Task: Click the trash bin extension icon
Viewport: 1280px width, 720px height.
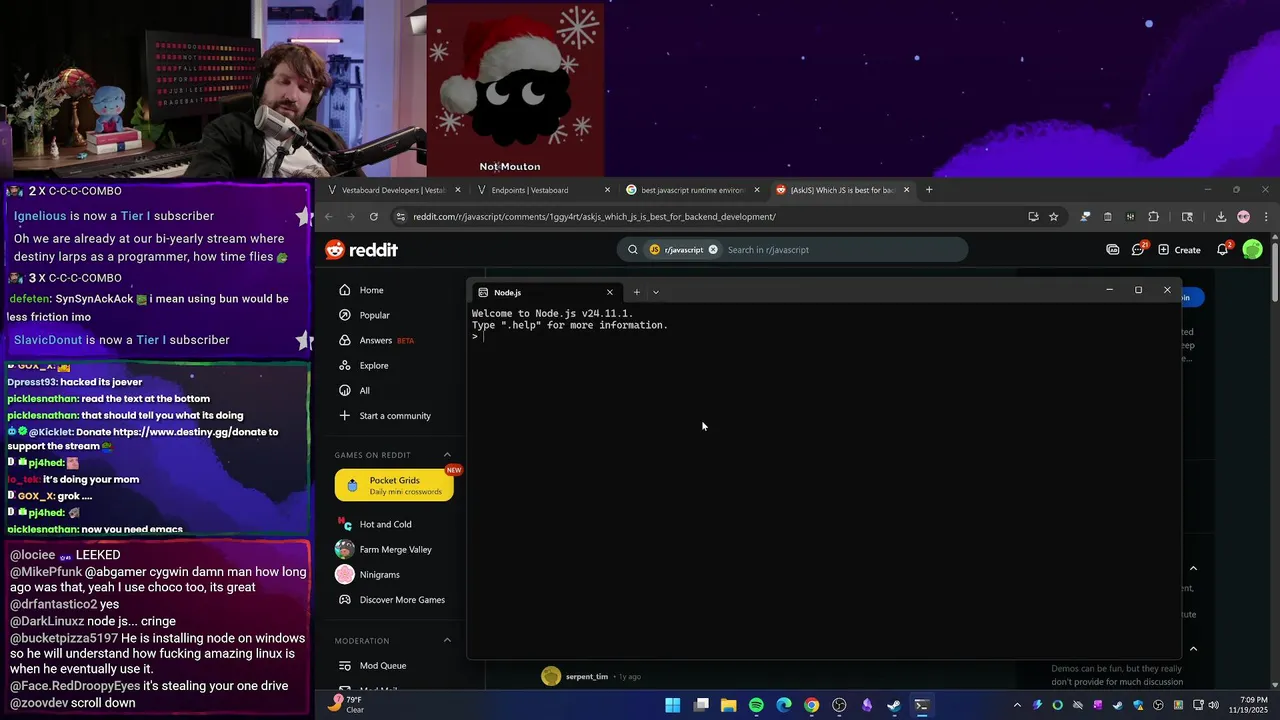Action: (x=1107, y=216)
